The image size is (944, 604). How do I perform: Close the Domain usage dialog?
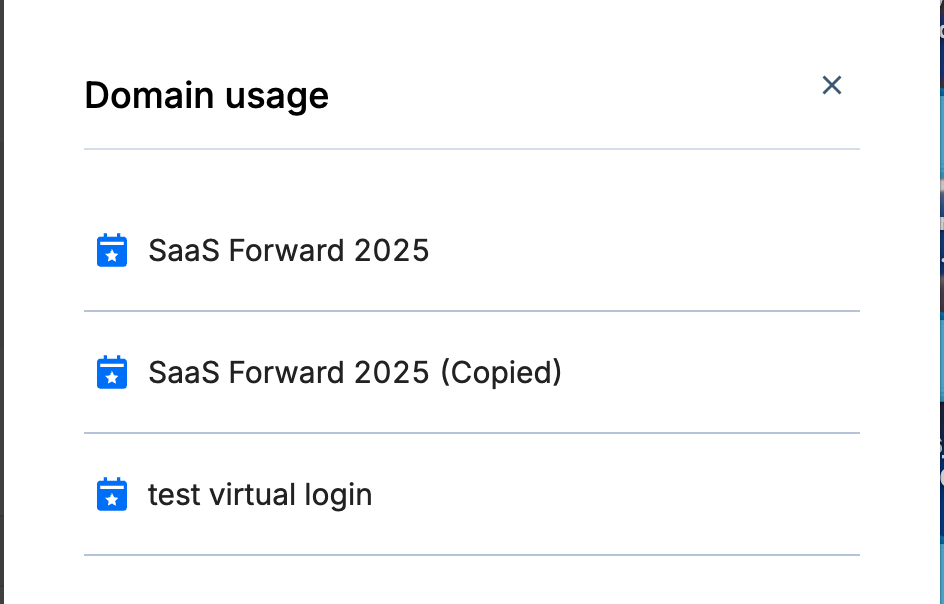coord(831,86)
